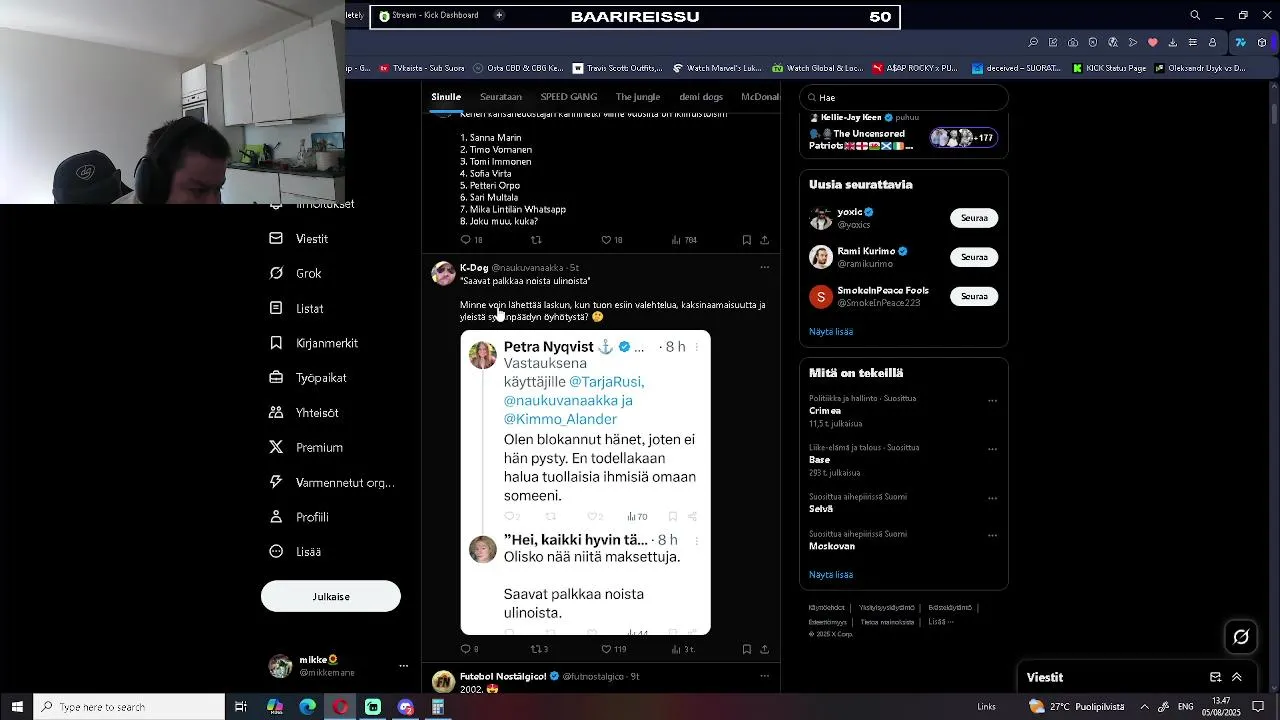Viewport: 1280px width, 720px height.
Task: Open Työpaikat jobs page
Action: click(308, 378)
